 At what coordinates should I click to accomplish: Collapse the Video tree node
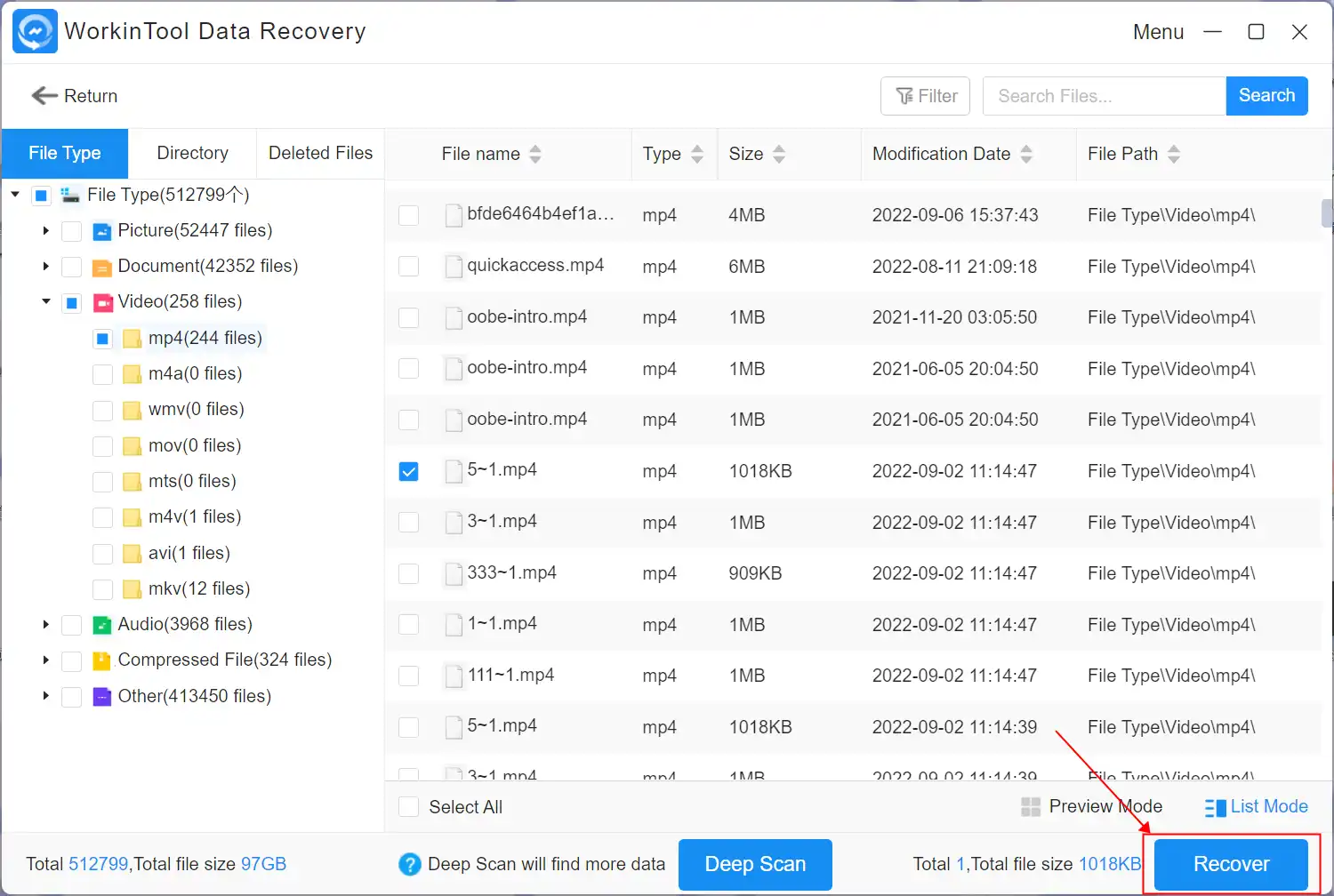pyautogui.click(x=45, y=302)
